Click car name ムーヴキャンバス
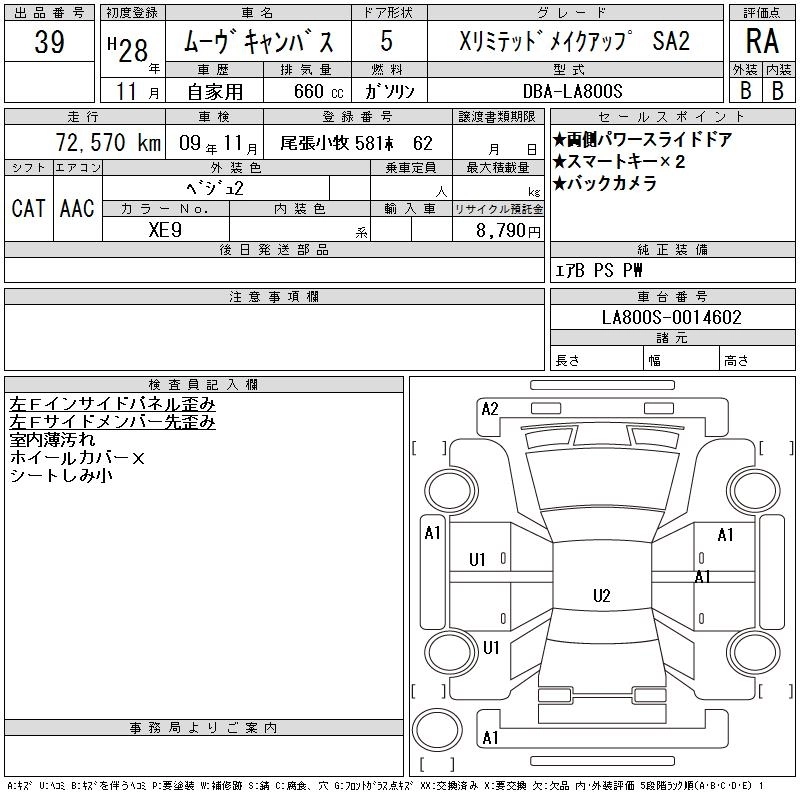Viewport: 800px width, 800px height. tap(258, 41)
